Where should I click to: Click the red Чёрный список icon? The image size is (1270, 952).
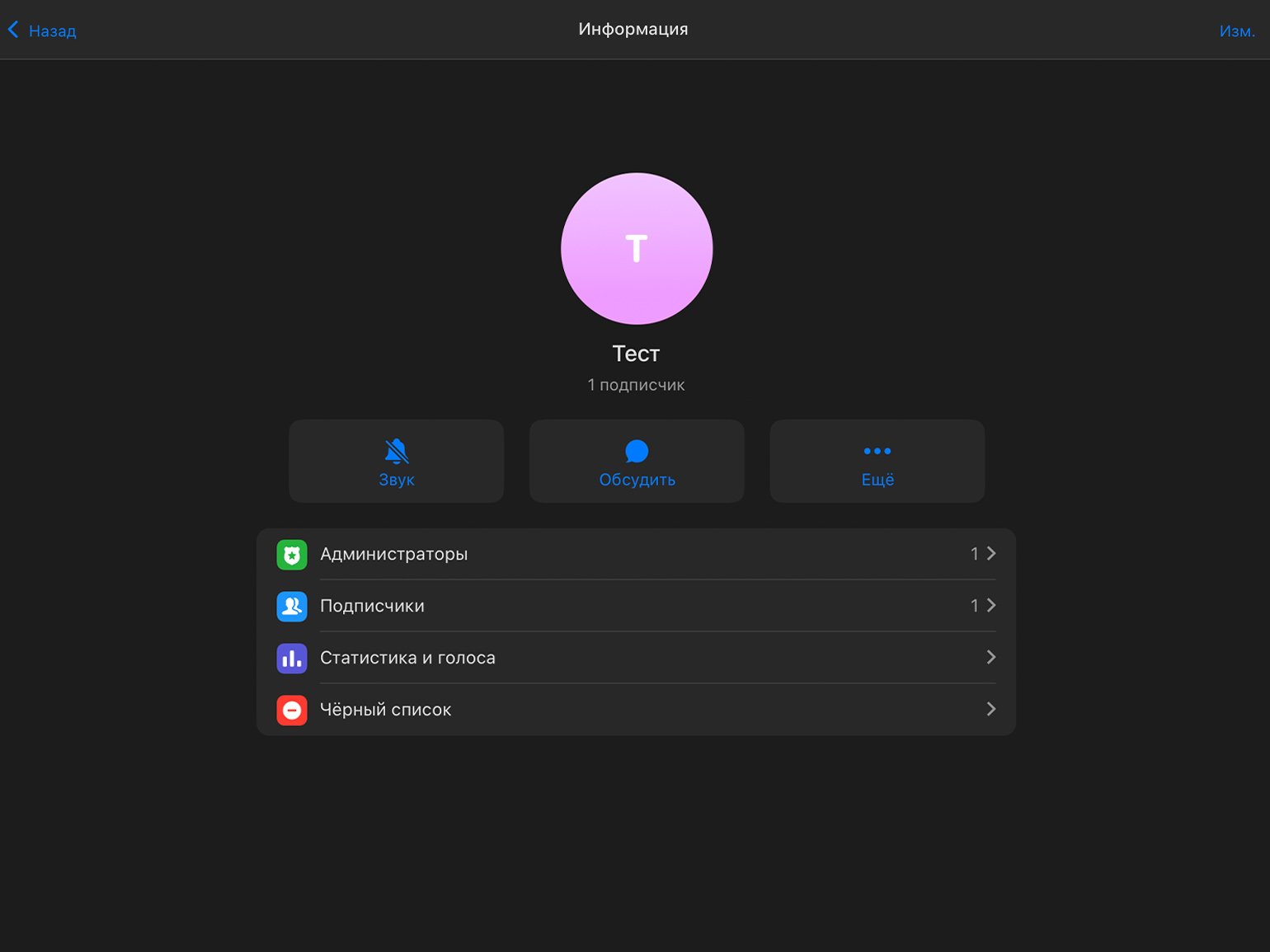coord(292,710)
